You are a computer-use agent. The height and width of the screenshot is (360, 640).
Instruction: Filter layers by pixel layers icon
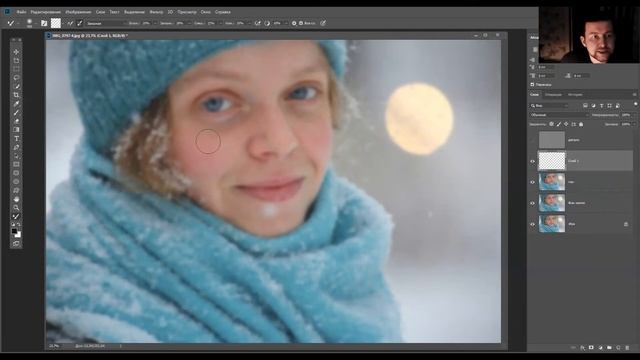[585, 106]
